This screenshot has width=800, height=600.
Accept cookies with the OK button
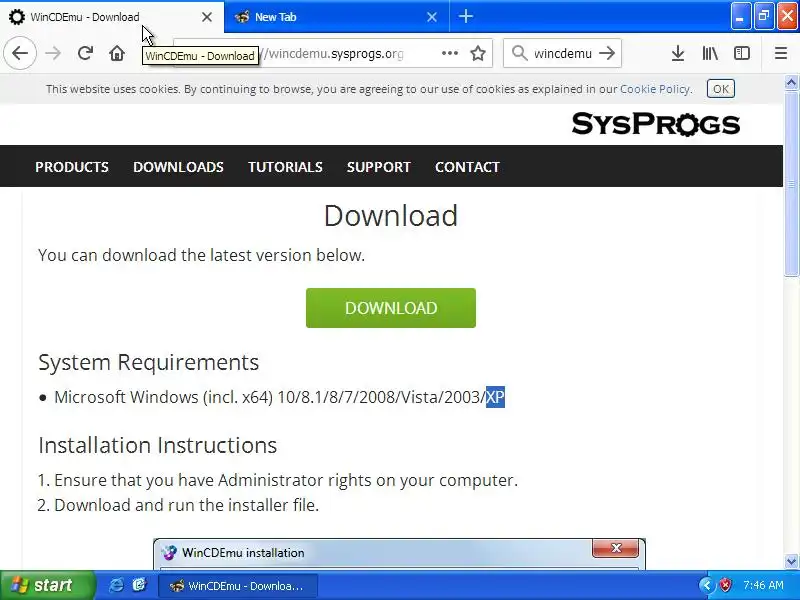pyautogui.click(x=720, y=89)
